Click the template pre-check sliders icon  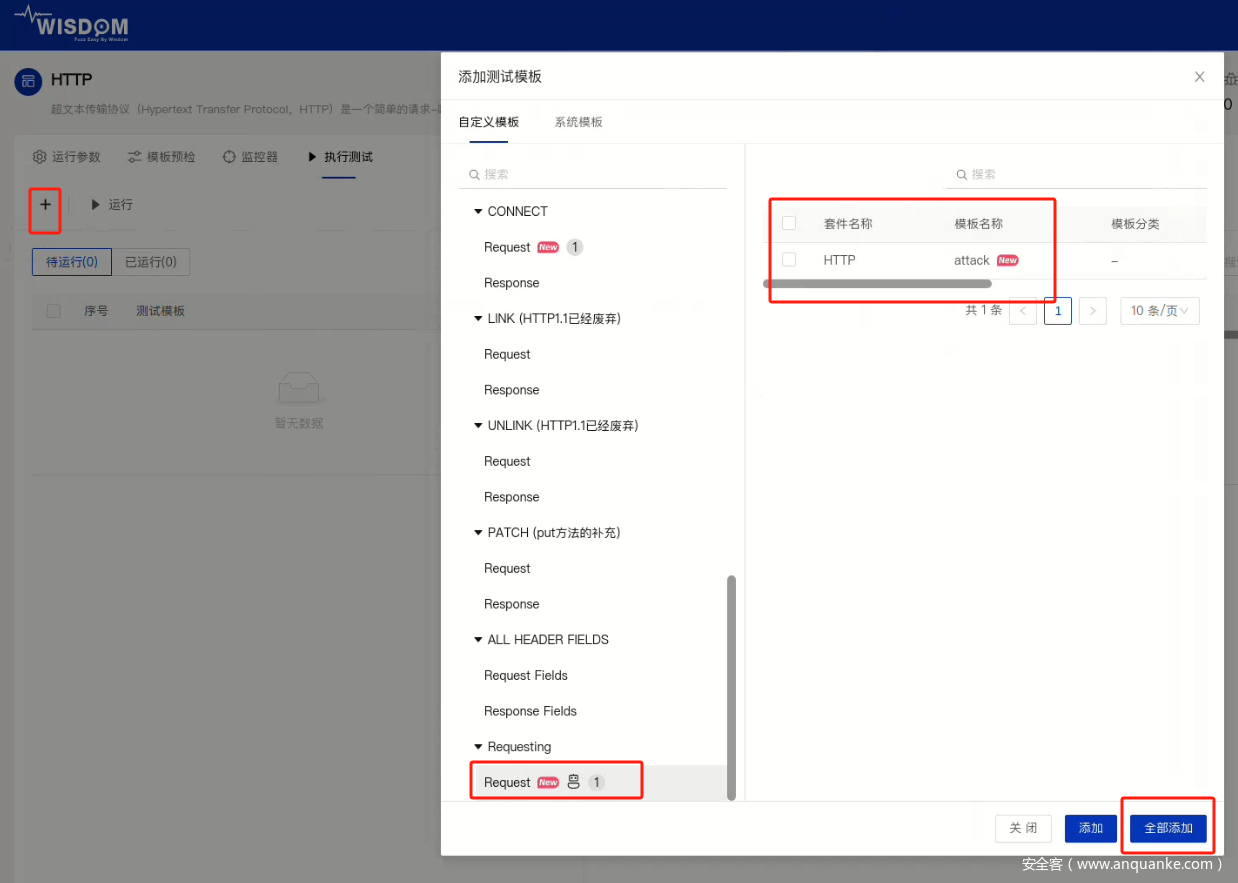(x=135, y=157)
